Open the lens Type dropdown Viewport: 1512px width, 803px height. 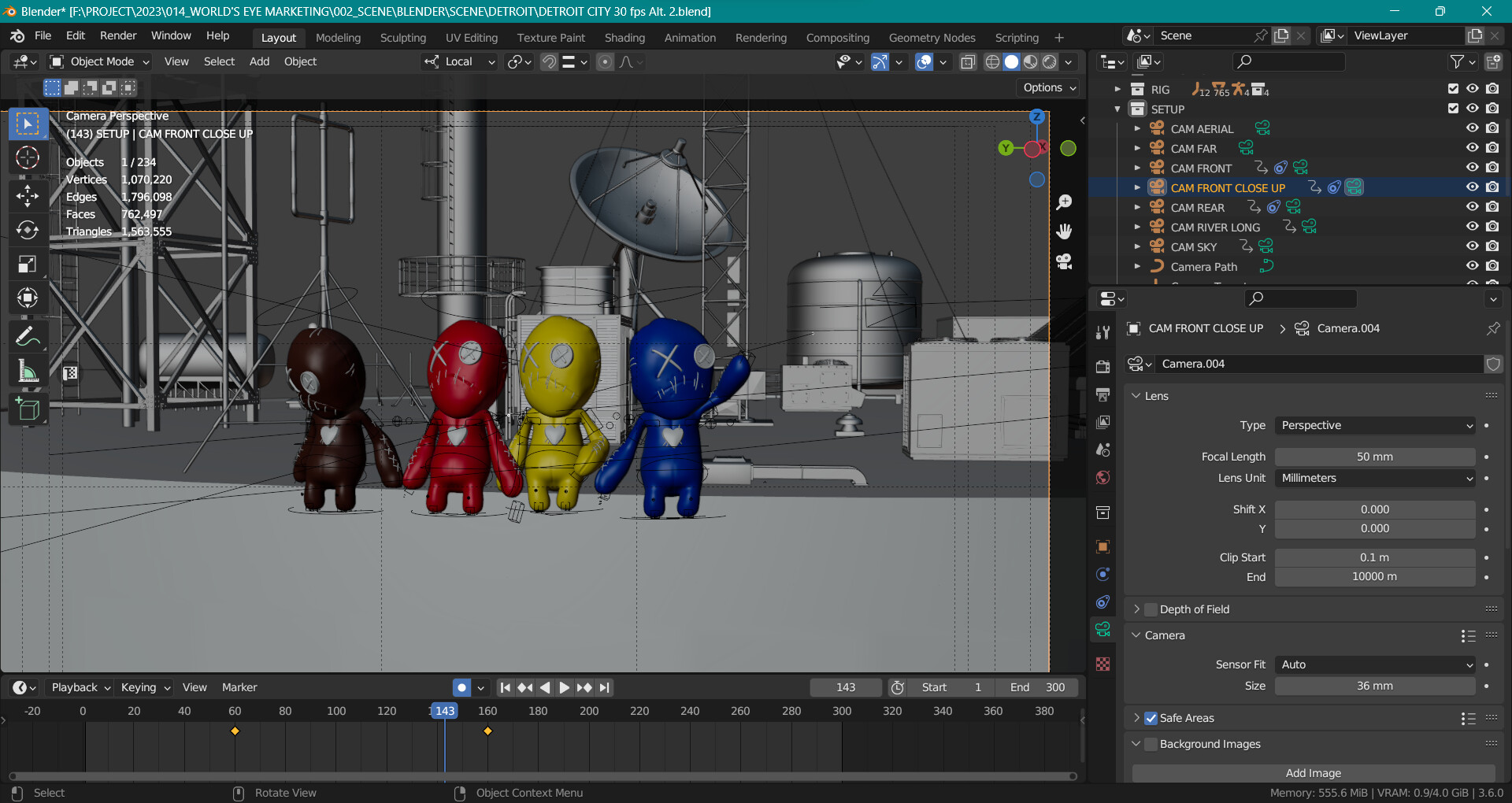pyautogui.click(x=1374, y=426)
